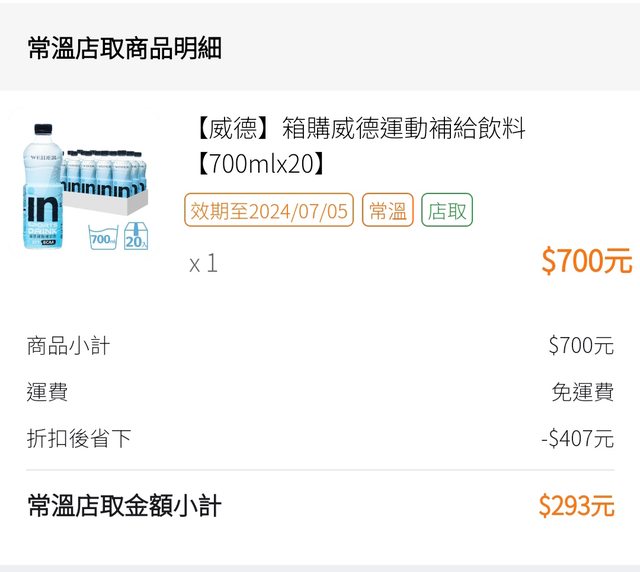Click the 常溫店取商品明細 section header
Viewport: 640px width, 572px height.
pos(124,48)
